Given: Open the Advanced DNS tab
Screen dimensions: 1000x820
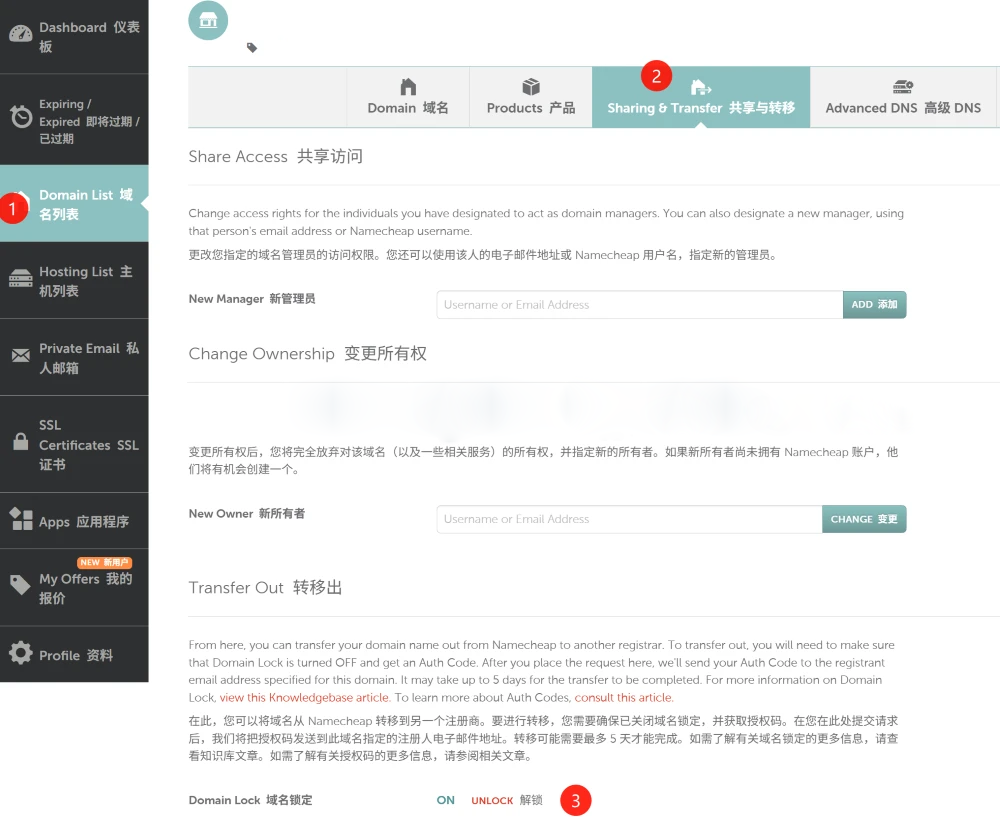Looking at the screenshot, I should (902, 97).
